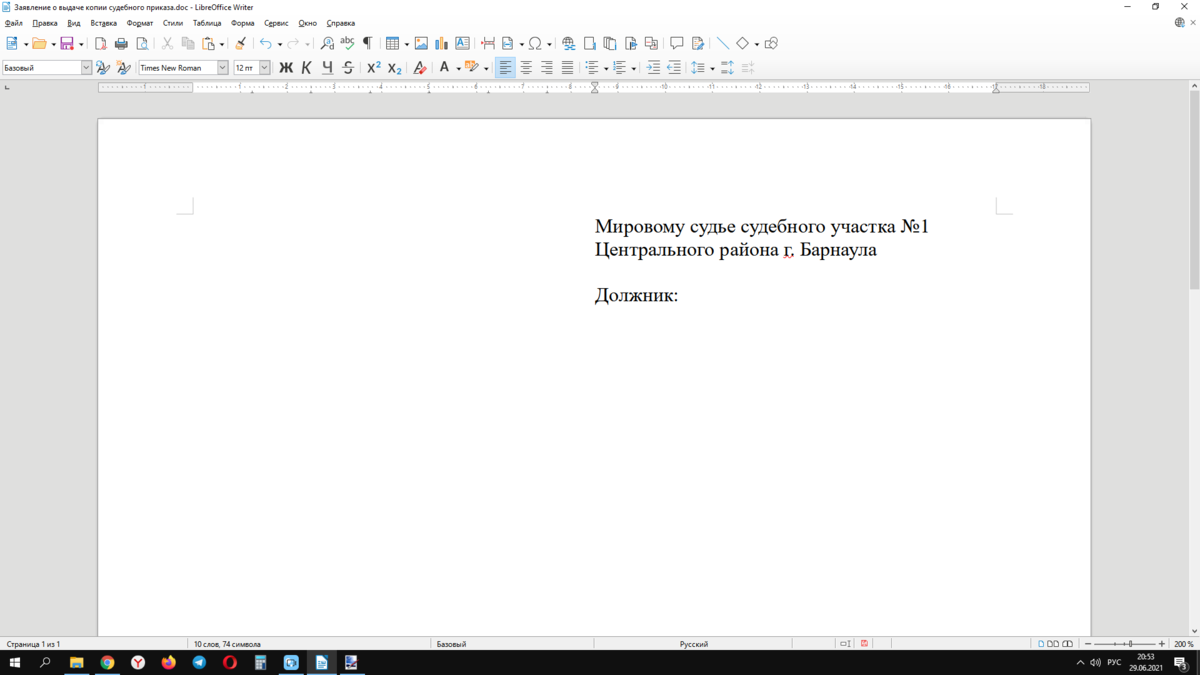
Task: Open the Формат menu
Action: (140, 23)
